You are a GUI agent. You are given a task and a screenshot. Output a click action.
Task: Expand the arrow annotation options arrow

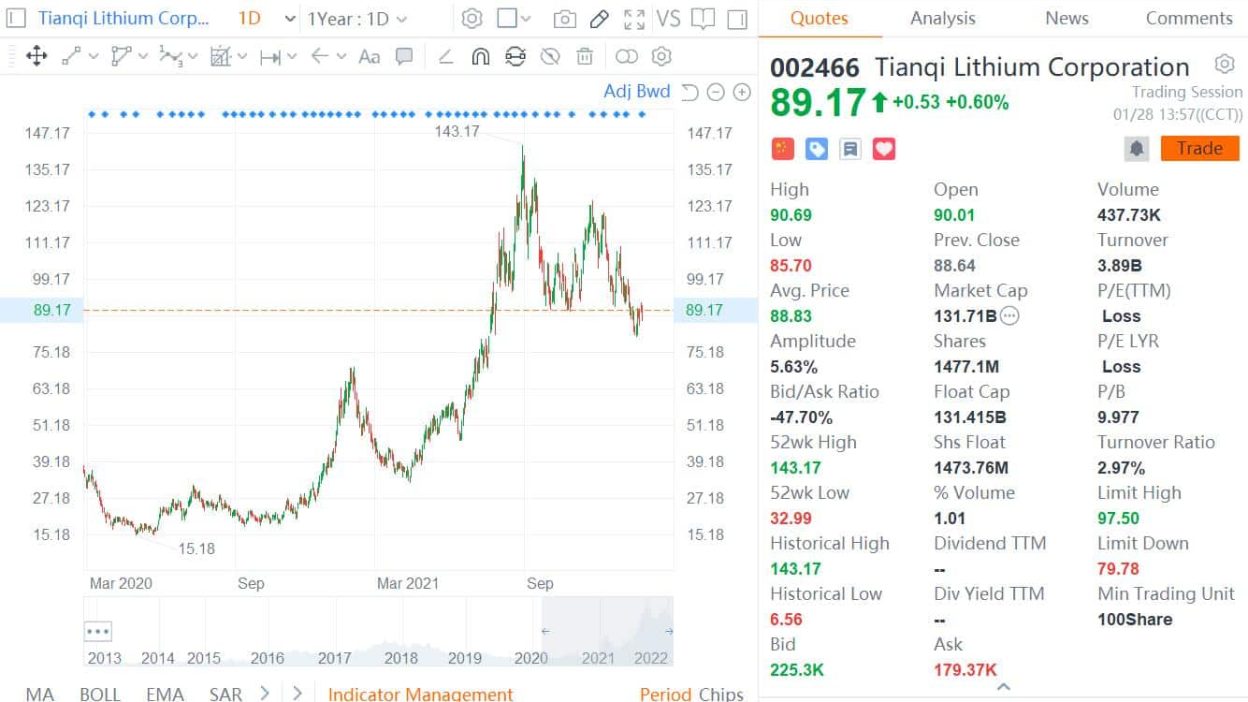tap(341, 57)
